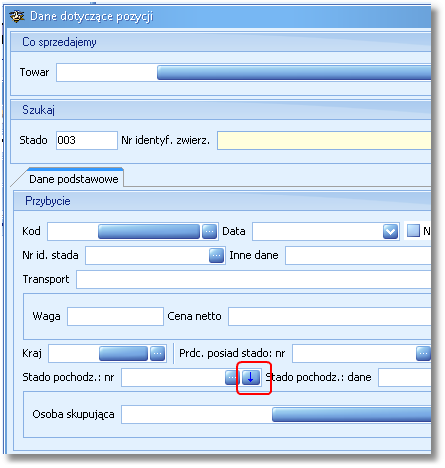Click the blue Osoba skupująca selection bar

(x=351, y=414)
